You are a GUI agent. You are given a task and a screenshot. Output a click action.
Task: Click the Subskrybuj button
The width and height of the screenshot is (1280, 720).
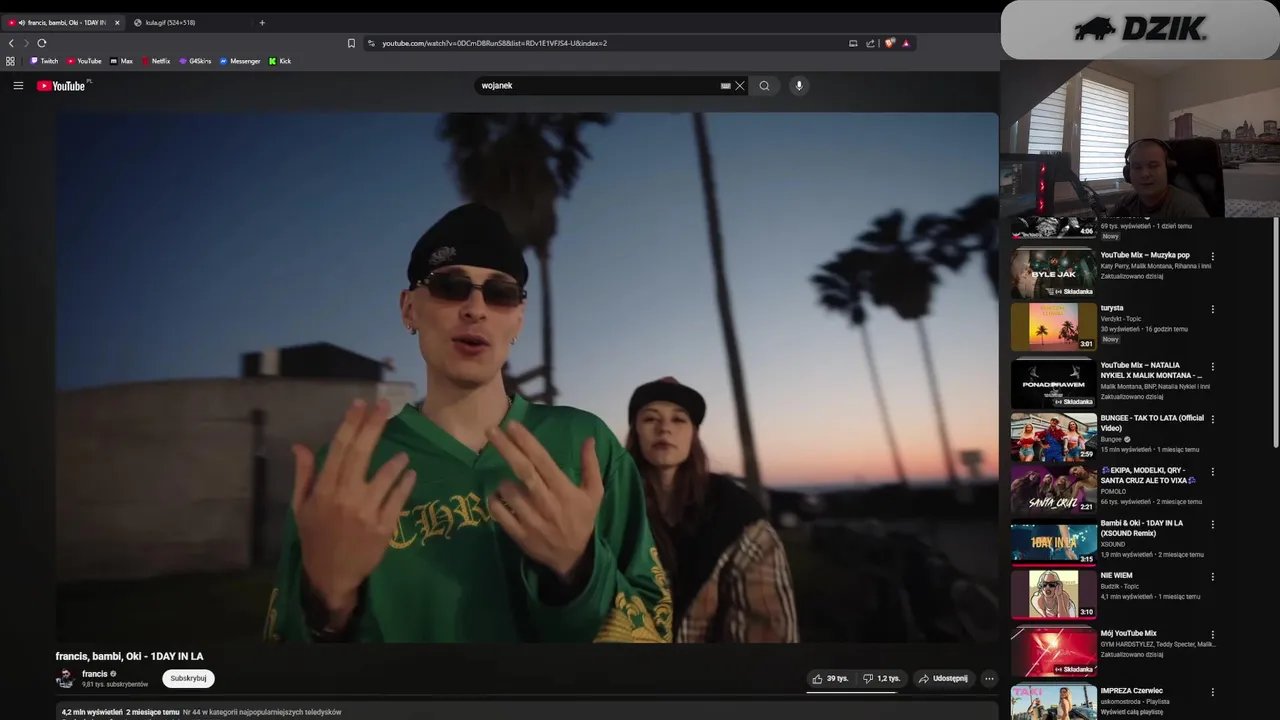[x=188, y=678]
